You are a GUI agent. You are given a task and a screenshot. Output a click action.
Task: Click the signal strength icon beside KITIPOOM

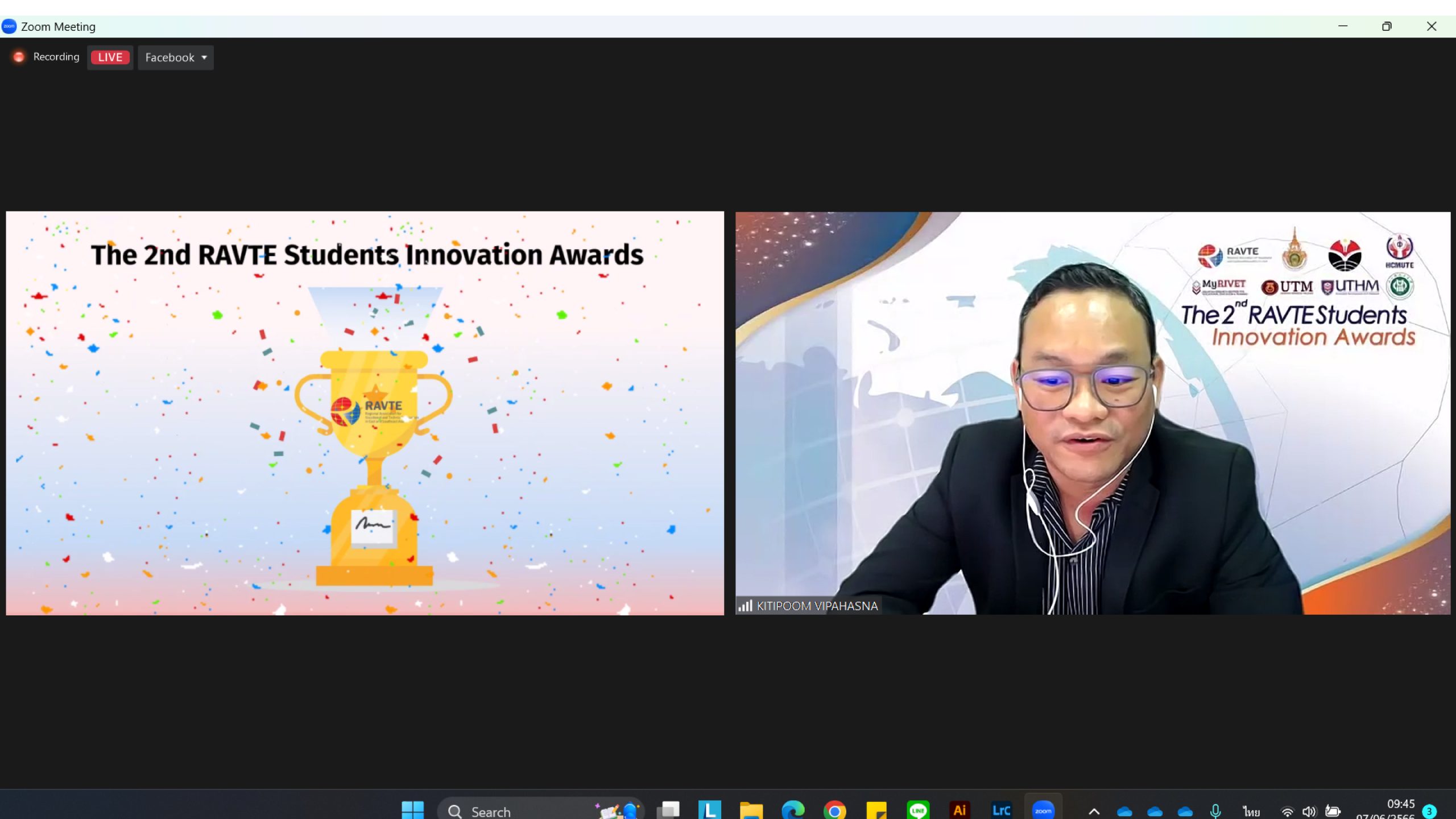(745, 606)
